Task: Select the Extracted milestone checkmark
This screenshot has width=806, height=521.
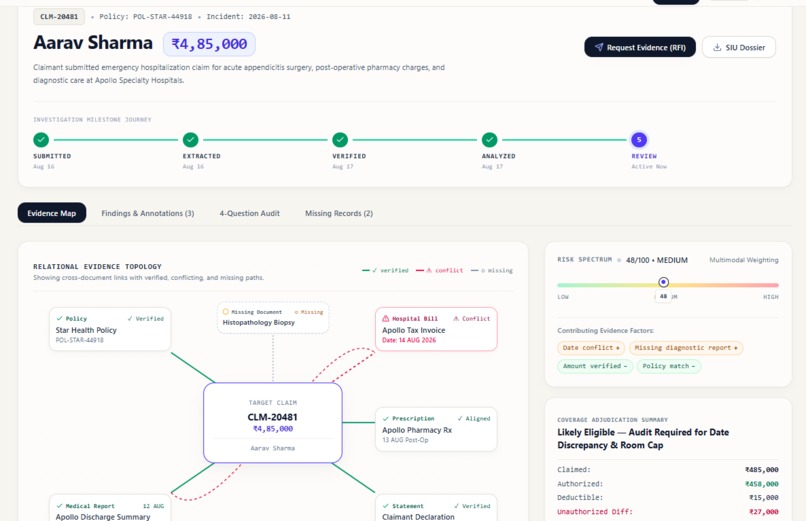Action: (x=191, y=140)
